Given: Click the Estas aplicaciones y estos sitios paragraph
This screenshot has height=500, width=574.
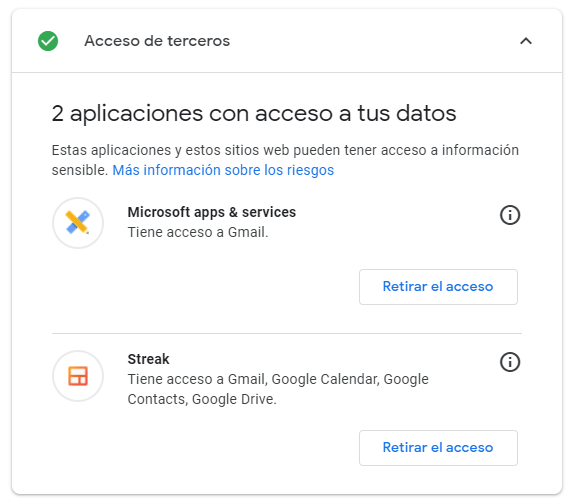Looking at the screenshot, I should click(285, 160).
